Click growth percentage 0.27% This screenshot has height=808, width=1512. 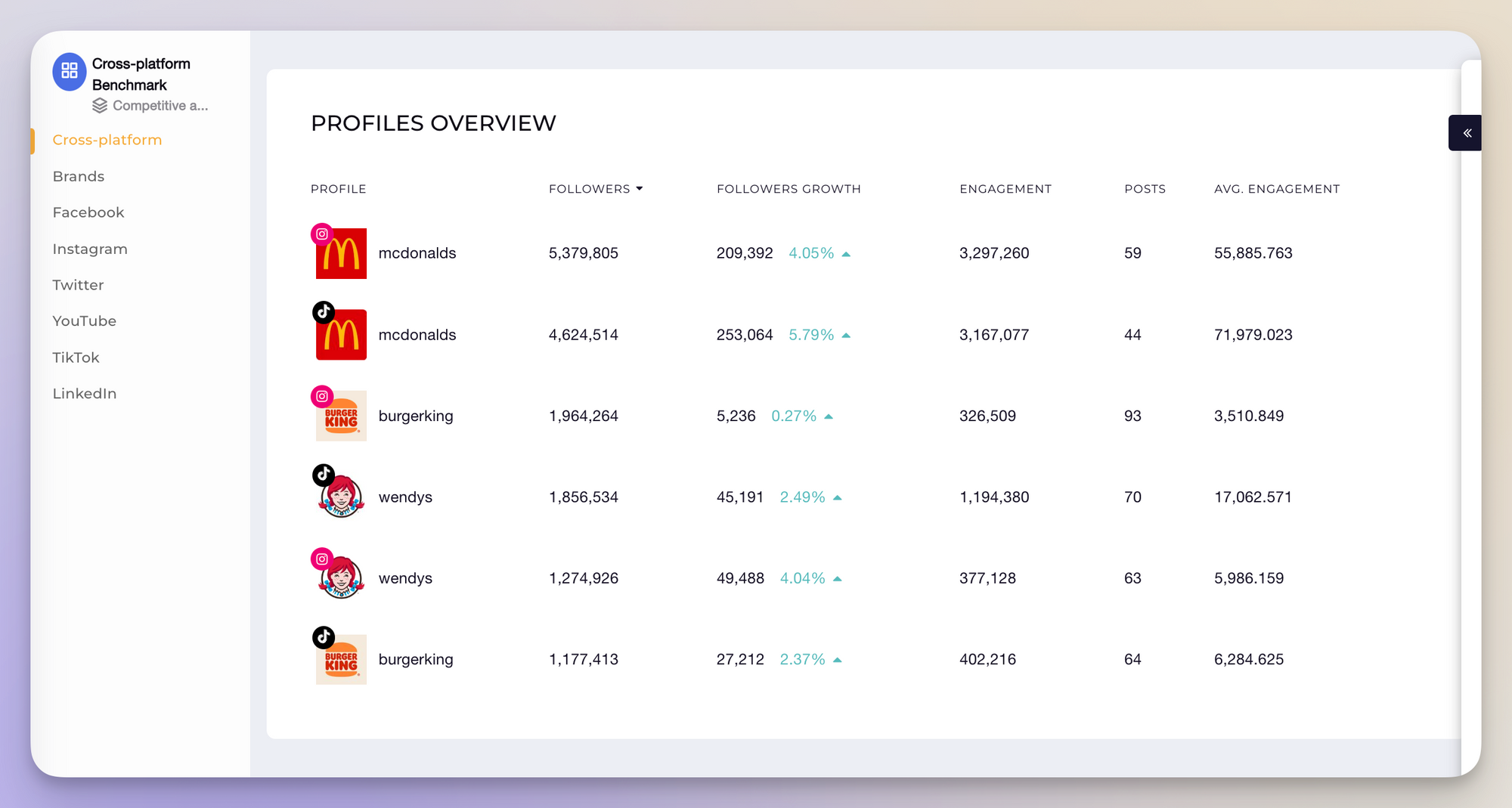tap(794, 416)
